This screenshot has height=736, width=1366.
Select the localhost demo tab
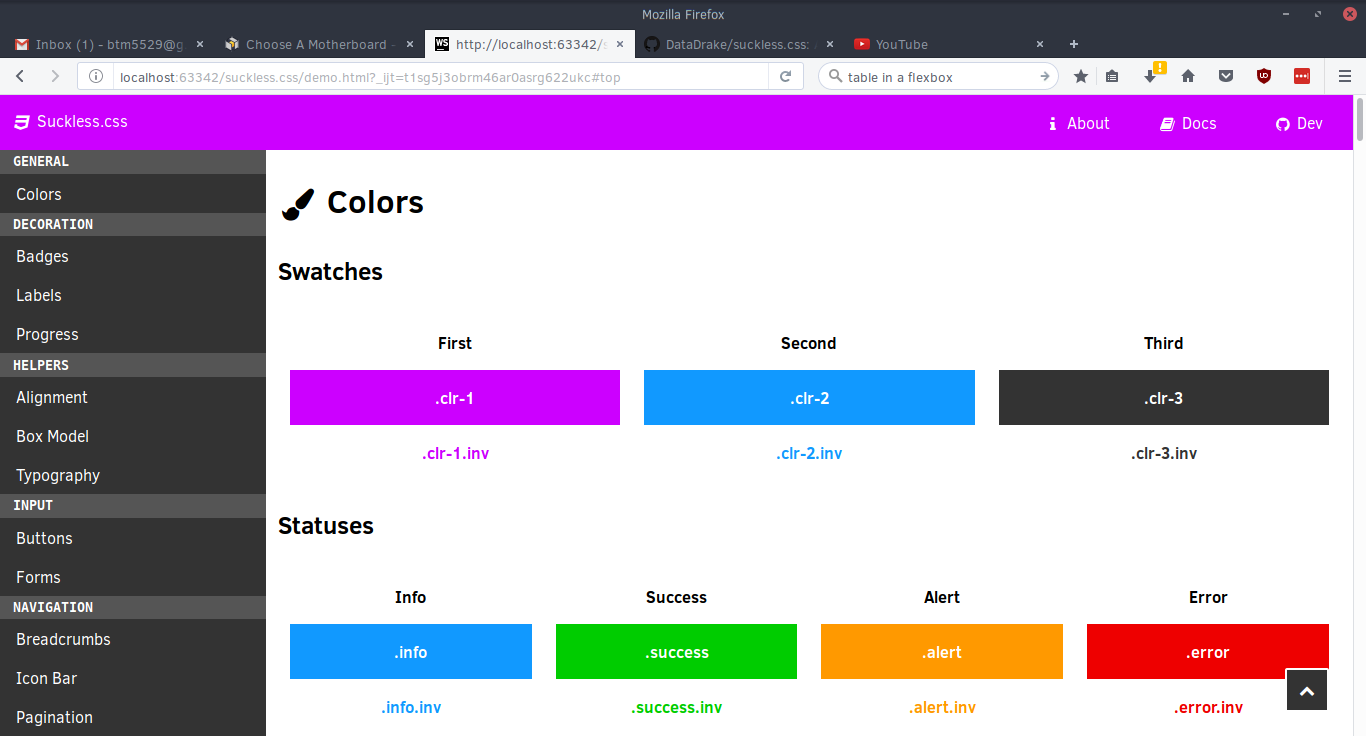pyautogui.click(x=529, y=44)
